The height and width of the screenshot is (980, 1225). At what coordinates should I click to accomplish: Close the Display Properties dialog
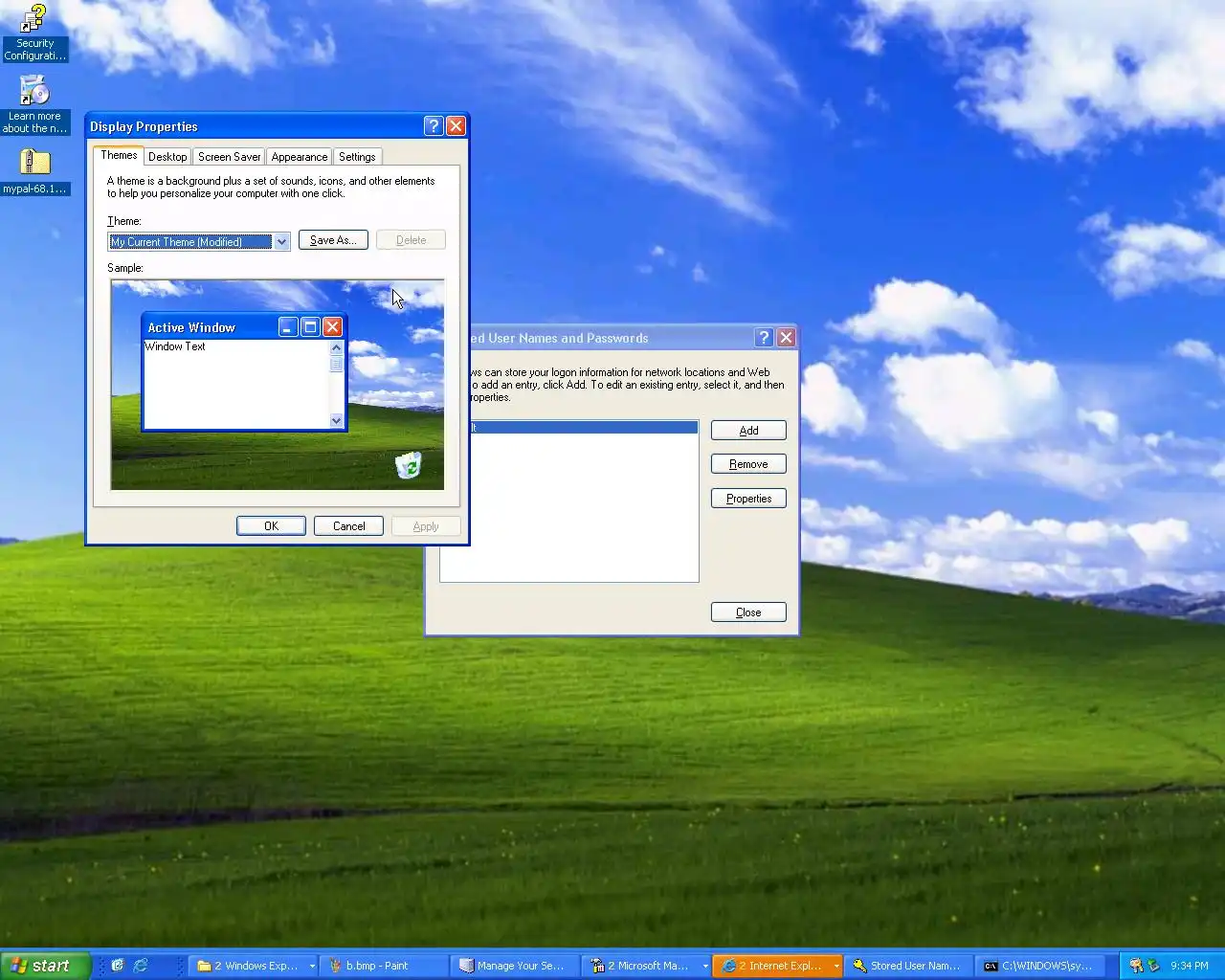tap(456, 126)
